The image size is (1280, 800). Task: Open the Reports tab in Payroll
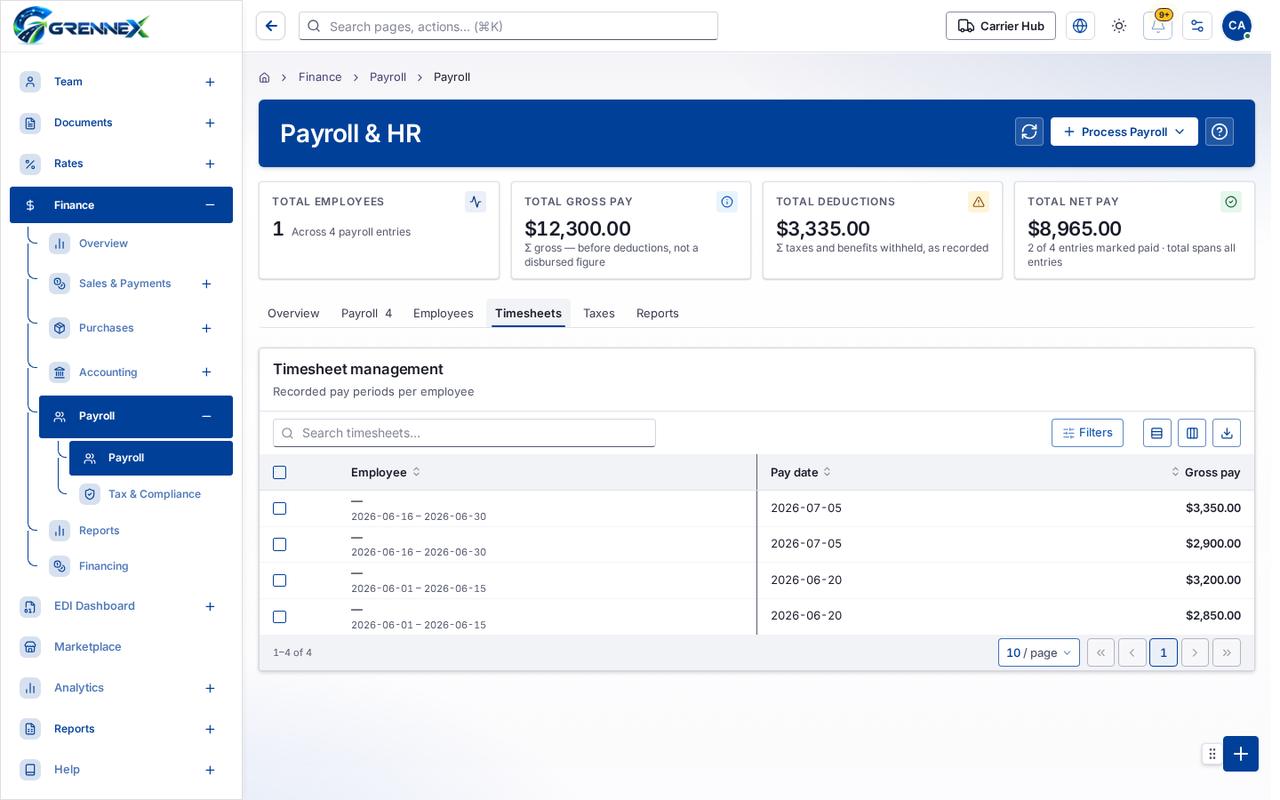coord(657,313)
